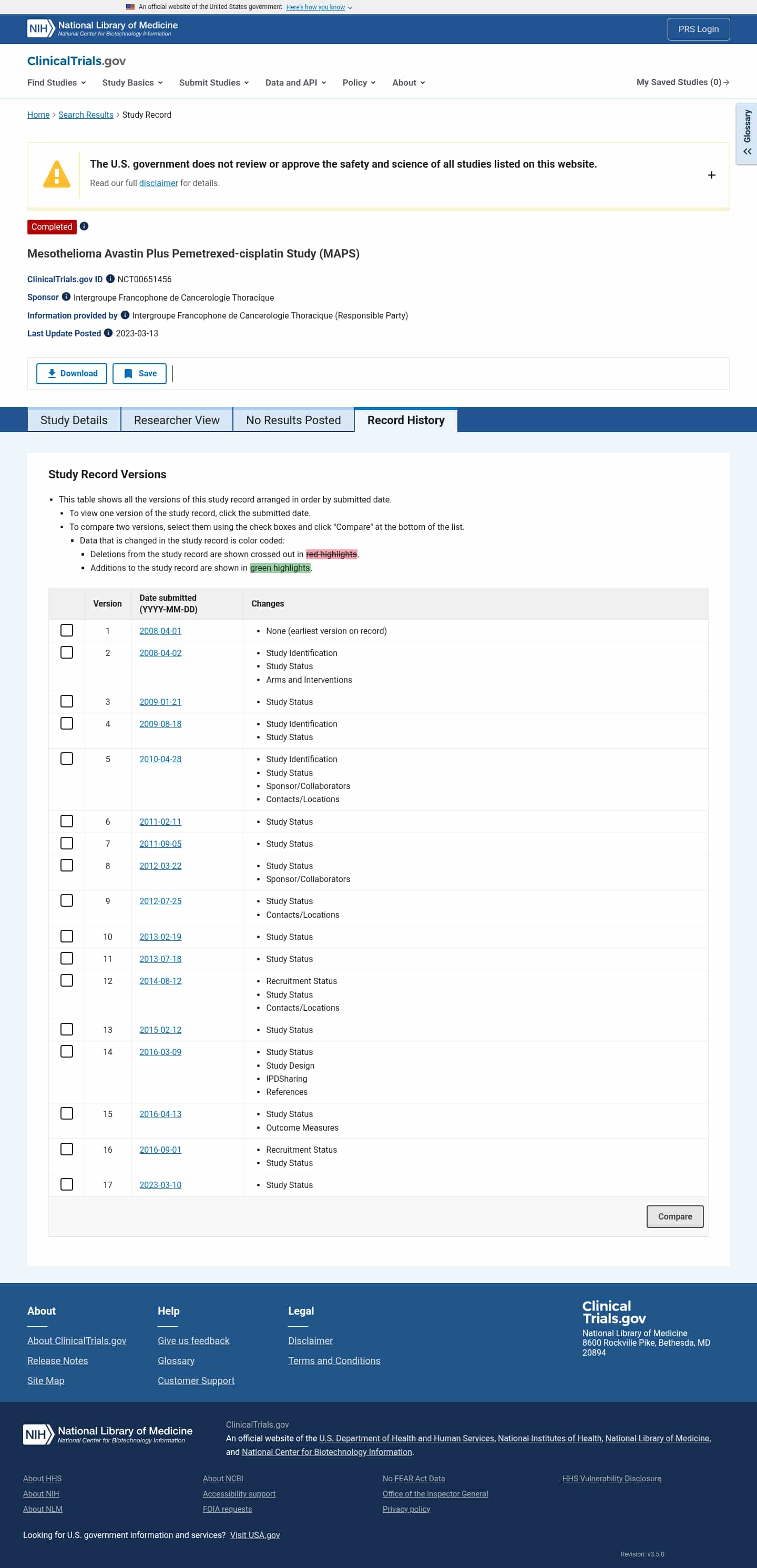Screen dimensions: 757x1568
Task: Click the NIH National Library of Medicine header logo
Action: tap(102, 28)
